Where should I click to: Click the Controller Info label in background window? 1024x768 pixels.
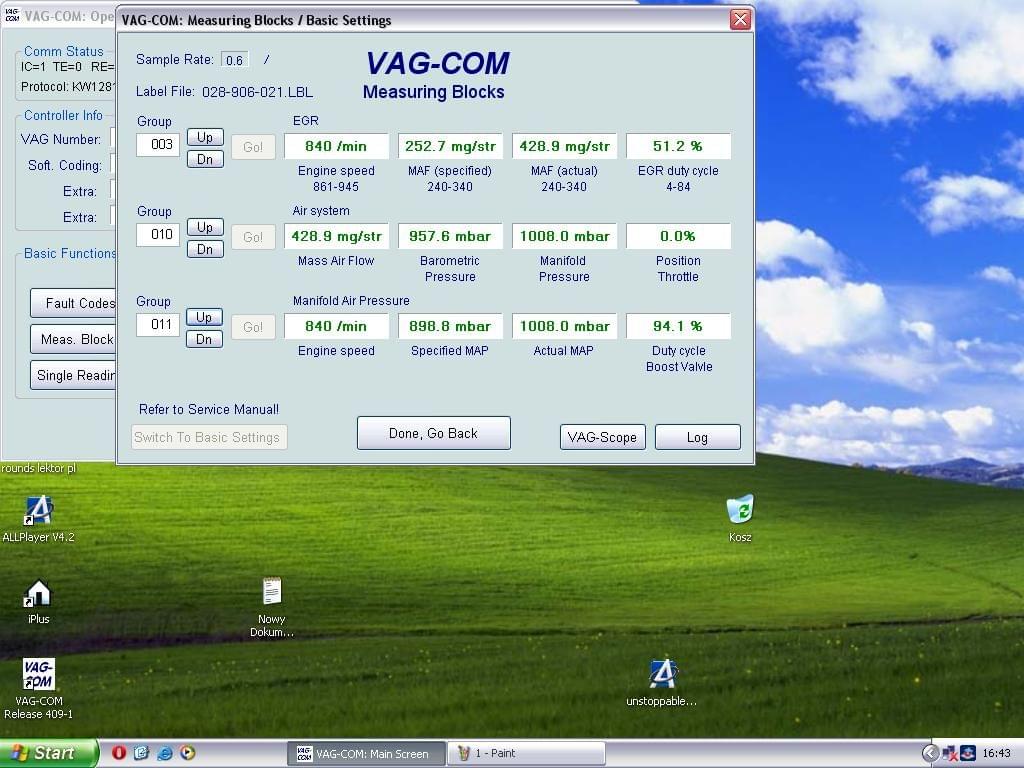tap(63, 116)
